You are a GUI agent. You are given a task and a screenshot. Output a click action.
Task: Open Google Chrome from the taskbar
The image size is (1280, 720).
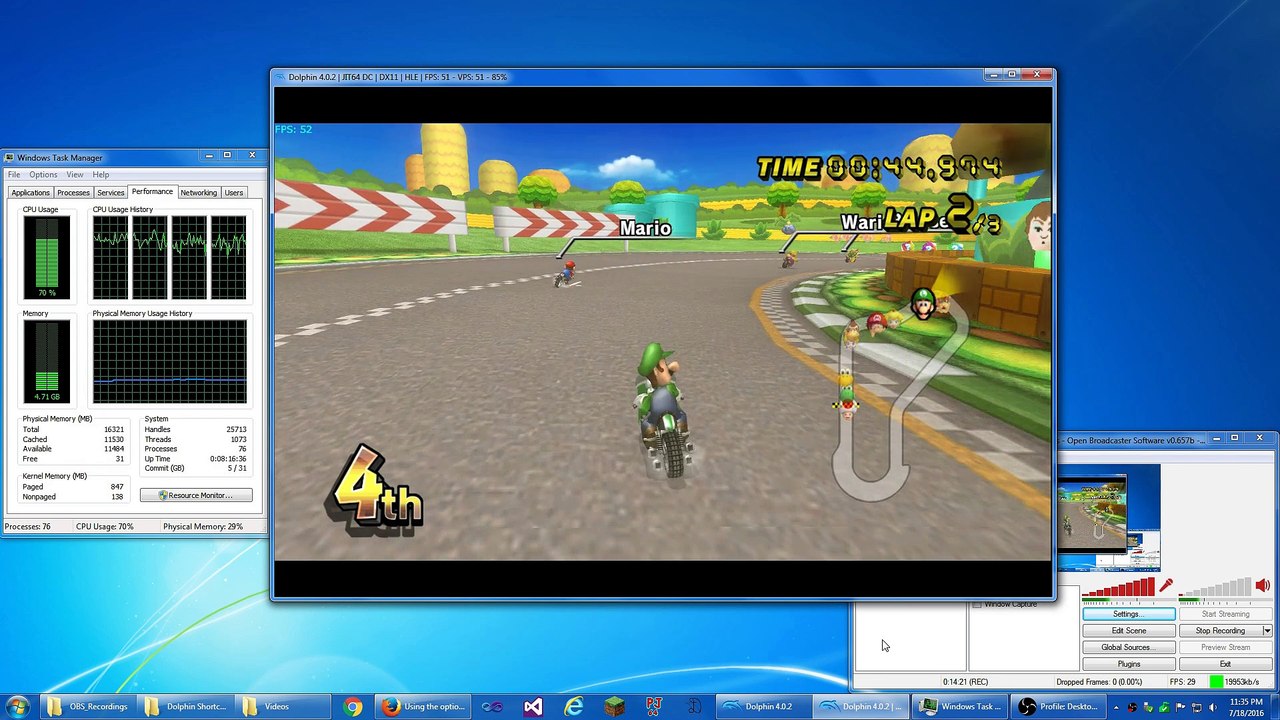coord(352,707)
